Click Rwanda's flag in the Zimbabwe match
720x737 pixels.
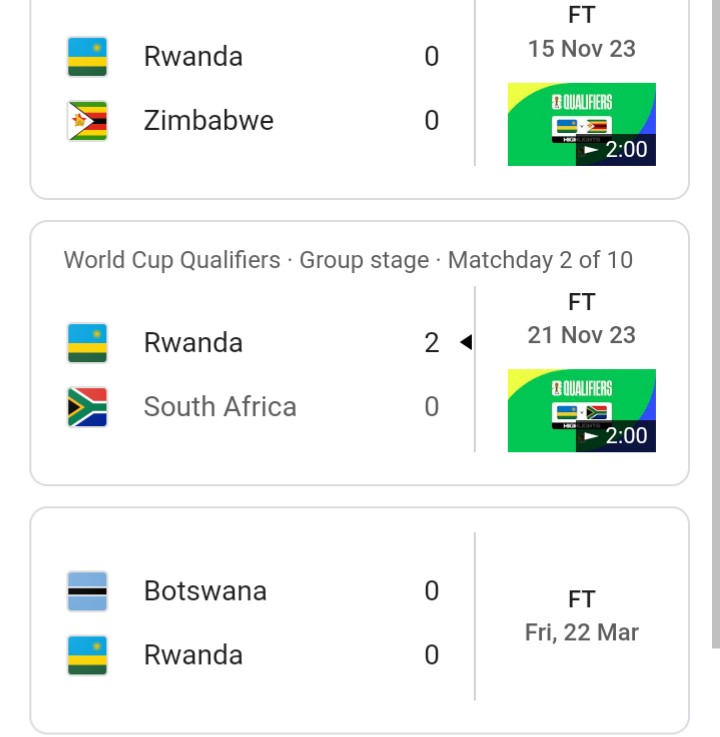(88, 56)
